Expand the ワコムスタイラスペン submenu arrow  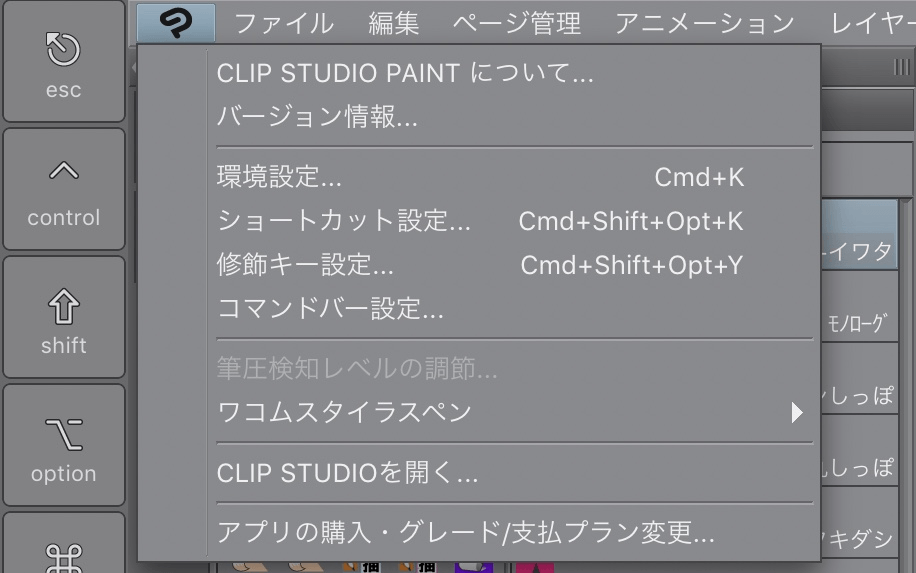coord(797,412)
